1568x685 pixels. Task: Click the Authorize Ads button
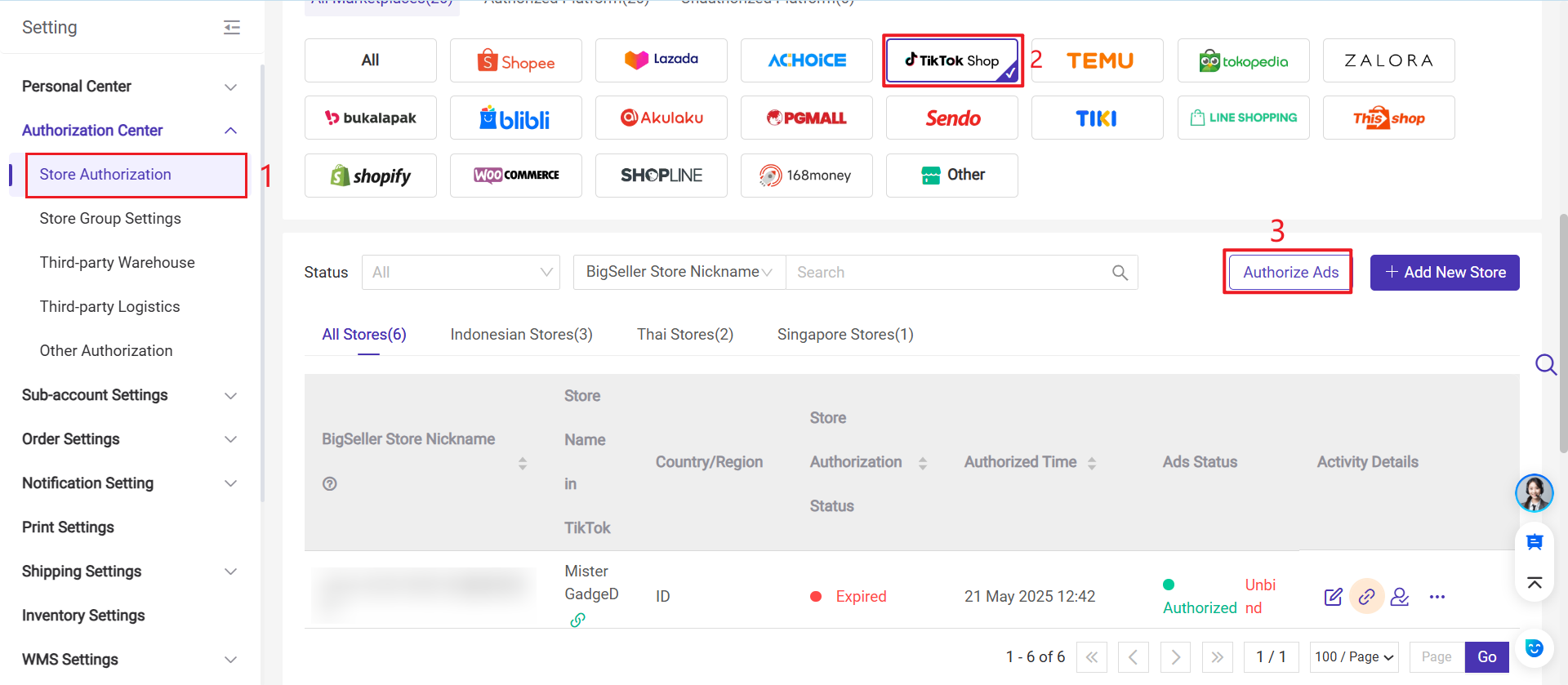(1290, 273)
